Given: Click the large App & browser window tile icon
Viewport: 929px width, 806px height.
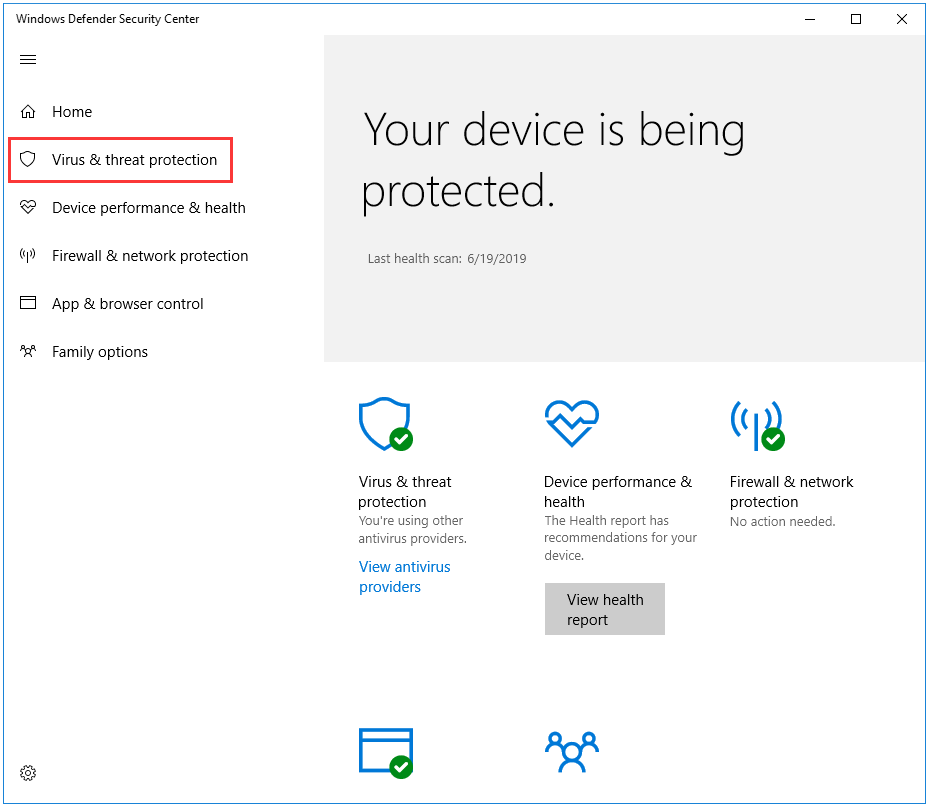Looking at the screenshot, I should point(386,753).
